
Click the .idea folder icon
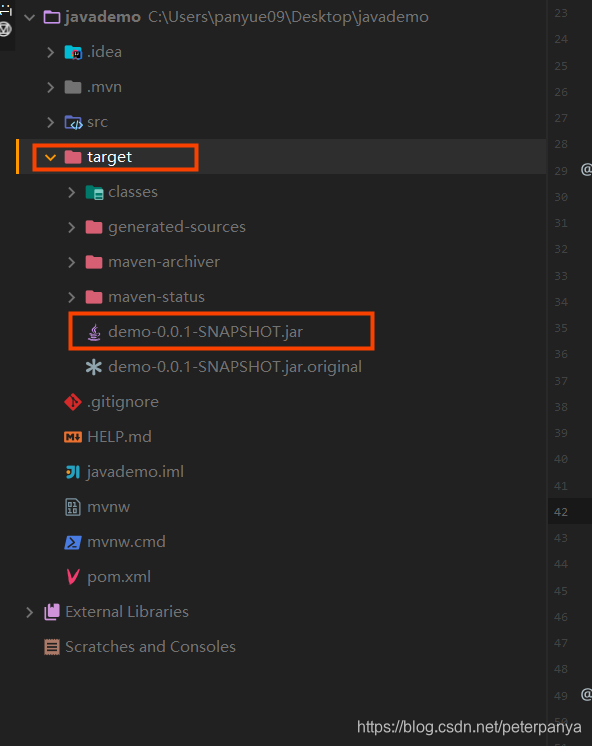(73, 52)
